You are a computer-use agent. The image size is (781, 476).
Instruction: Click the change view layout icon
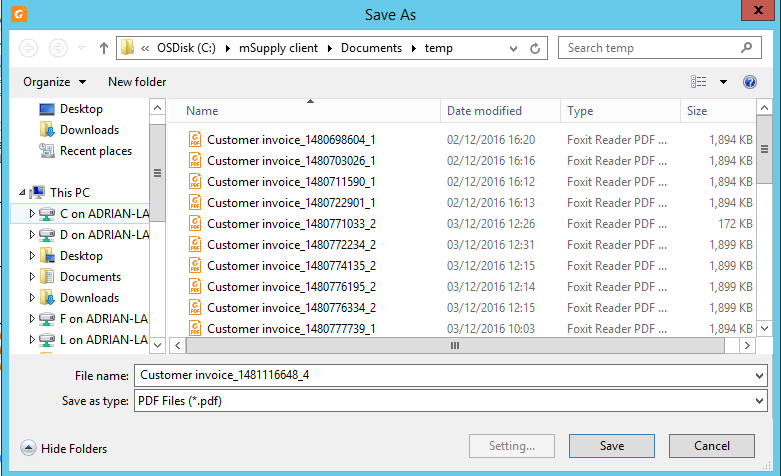pyautogui.click(x=699, y=82)
